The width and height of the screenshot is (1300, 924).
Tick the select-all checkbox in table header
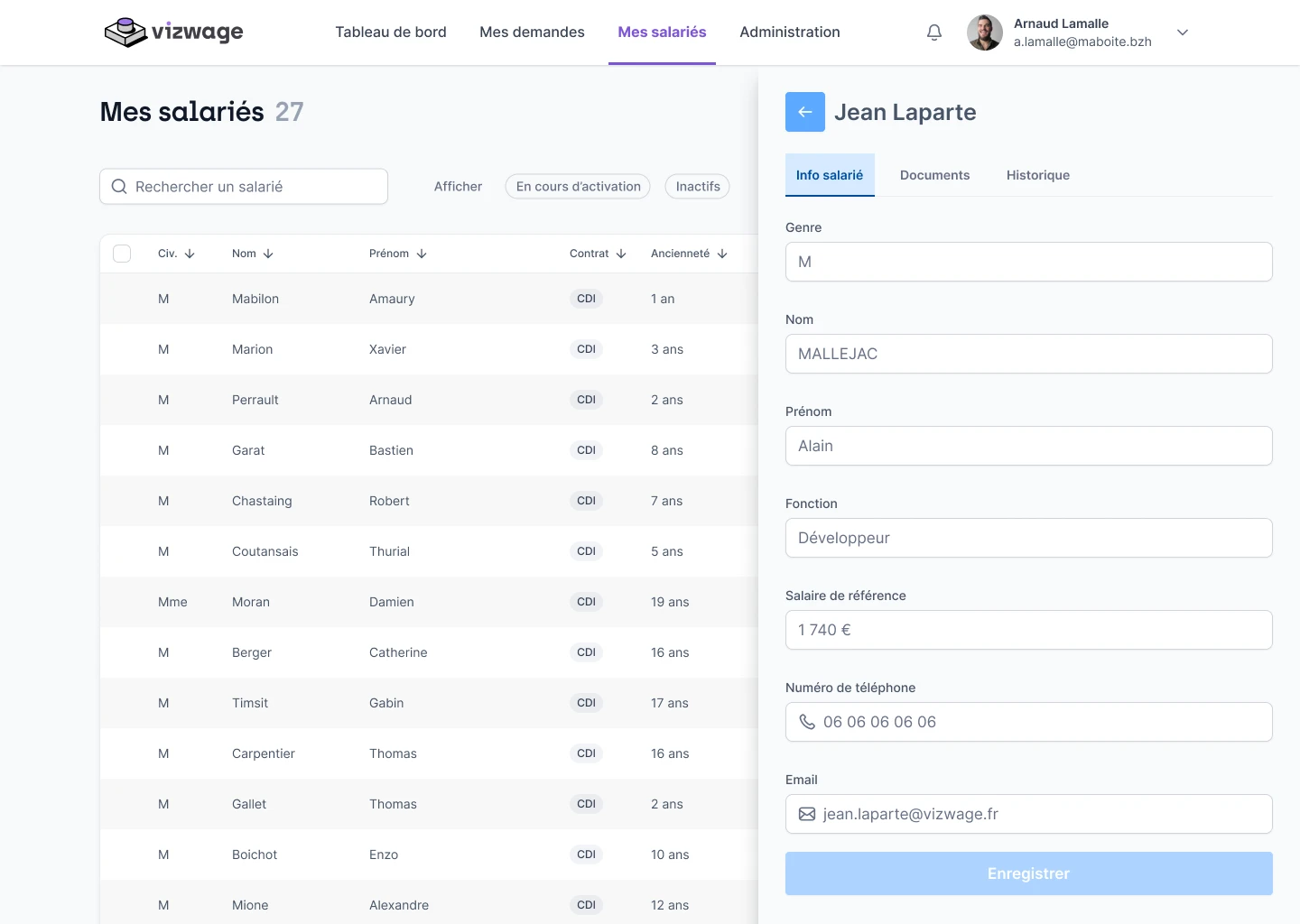[x=122, y=254]
